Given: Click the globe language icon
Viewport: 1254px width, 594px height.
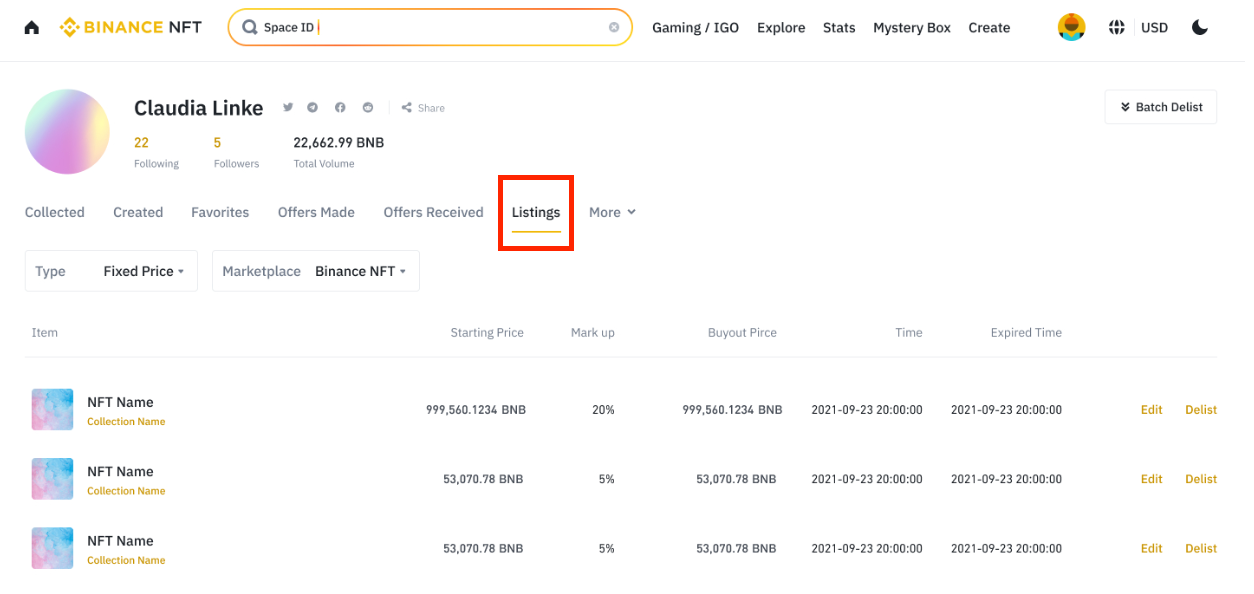Looking at the screenshot, I should point(1117,28).
